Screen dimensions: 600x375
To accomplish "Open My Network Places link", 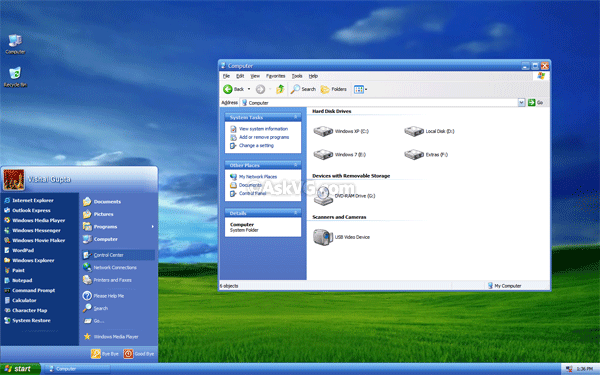I will (x=258, y=177).
